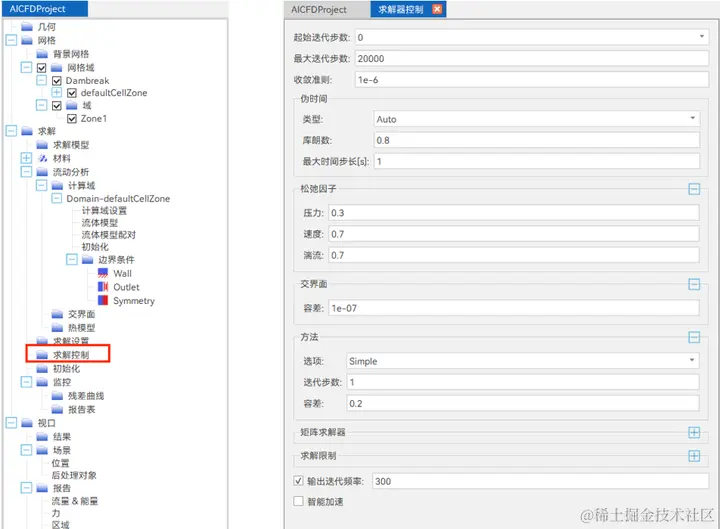Collapse the Domain-defaultCellZone node
The height and width of the screenshot is (529, 720).
56,198
